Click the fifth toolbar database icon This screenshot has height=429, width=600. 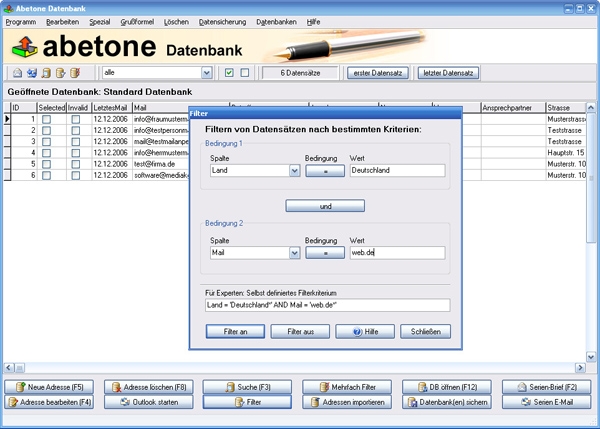click(76, 73)
